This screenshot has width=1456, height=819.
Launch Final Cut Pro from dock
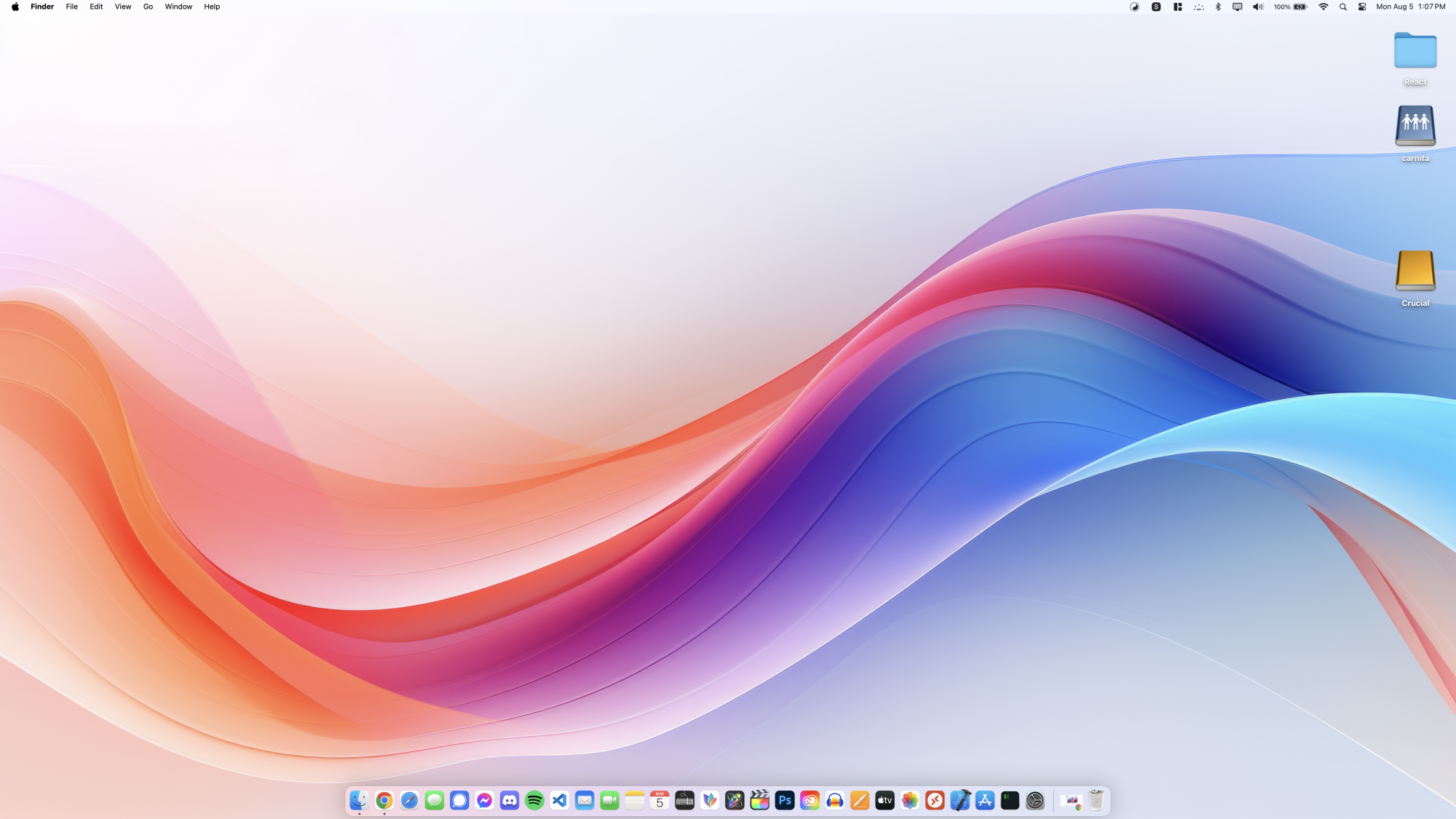point(759,801)
